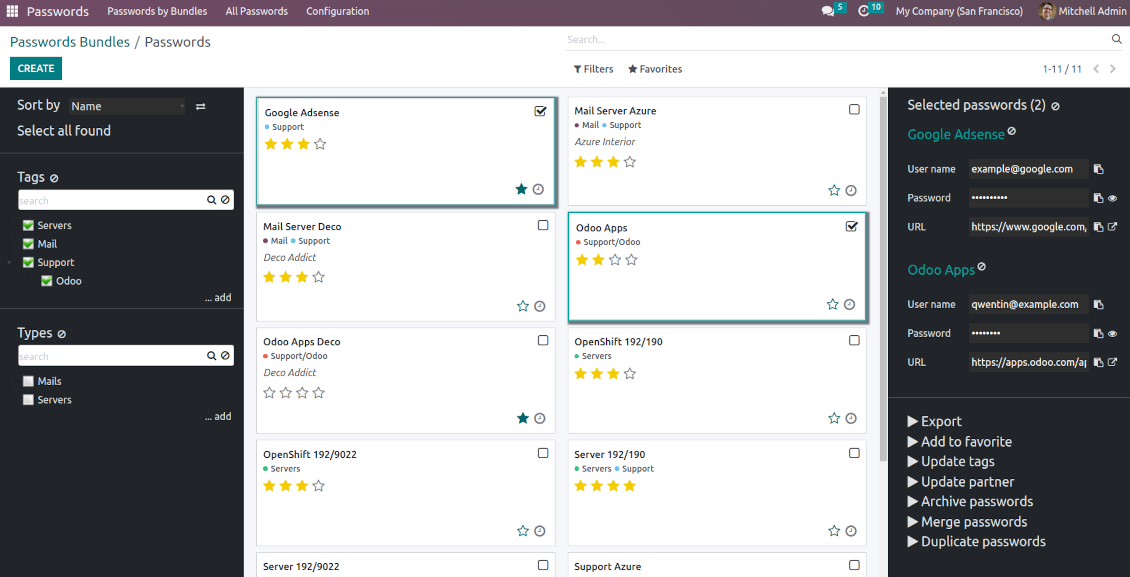
Task: Open the activities clock icon with badge 10
Action: tap(863, 12)
